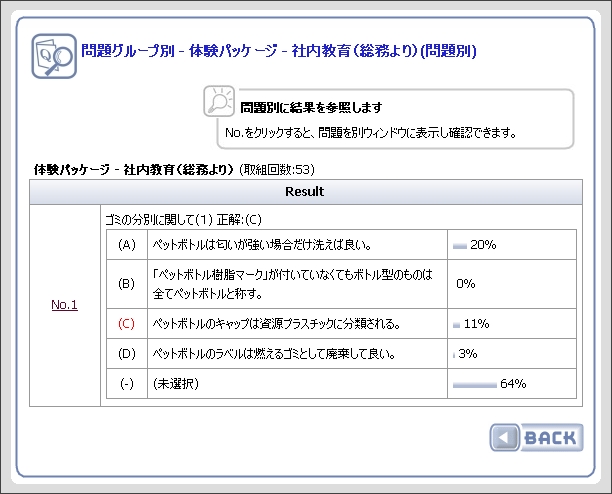Viewport: 612px width, 494px height.
Task: Click the BACK button
Action: coord(535,437)
